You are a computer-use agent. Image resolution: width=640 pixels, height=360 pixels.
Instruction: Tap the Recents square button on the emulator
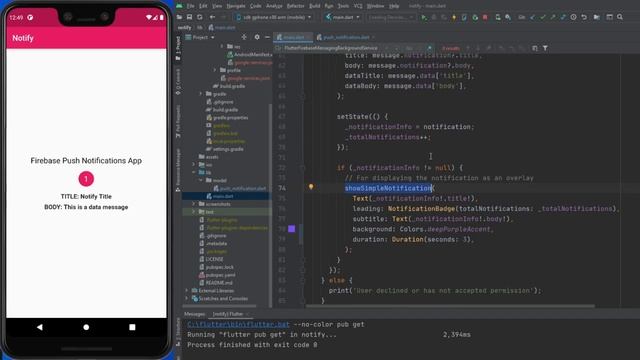coord(132,327)
